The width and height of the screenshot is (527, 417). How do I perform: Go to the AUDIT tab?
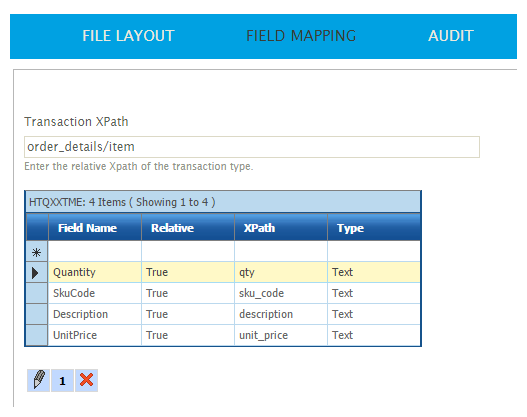coord(451,36)
